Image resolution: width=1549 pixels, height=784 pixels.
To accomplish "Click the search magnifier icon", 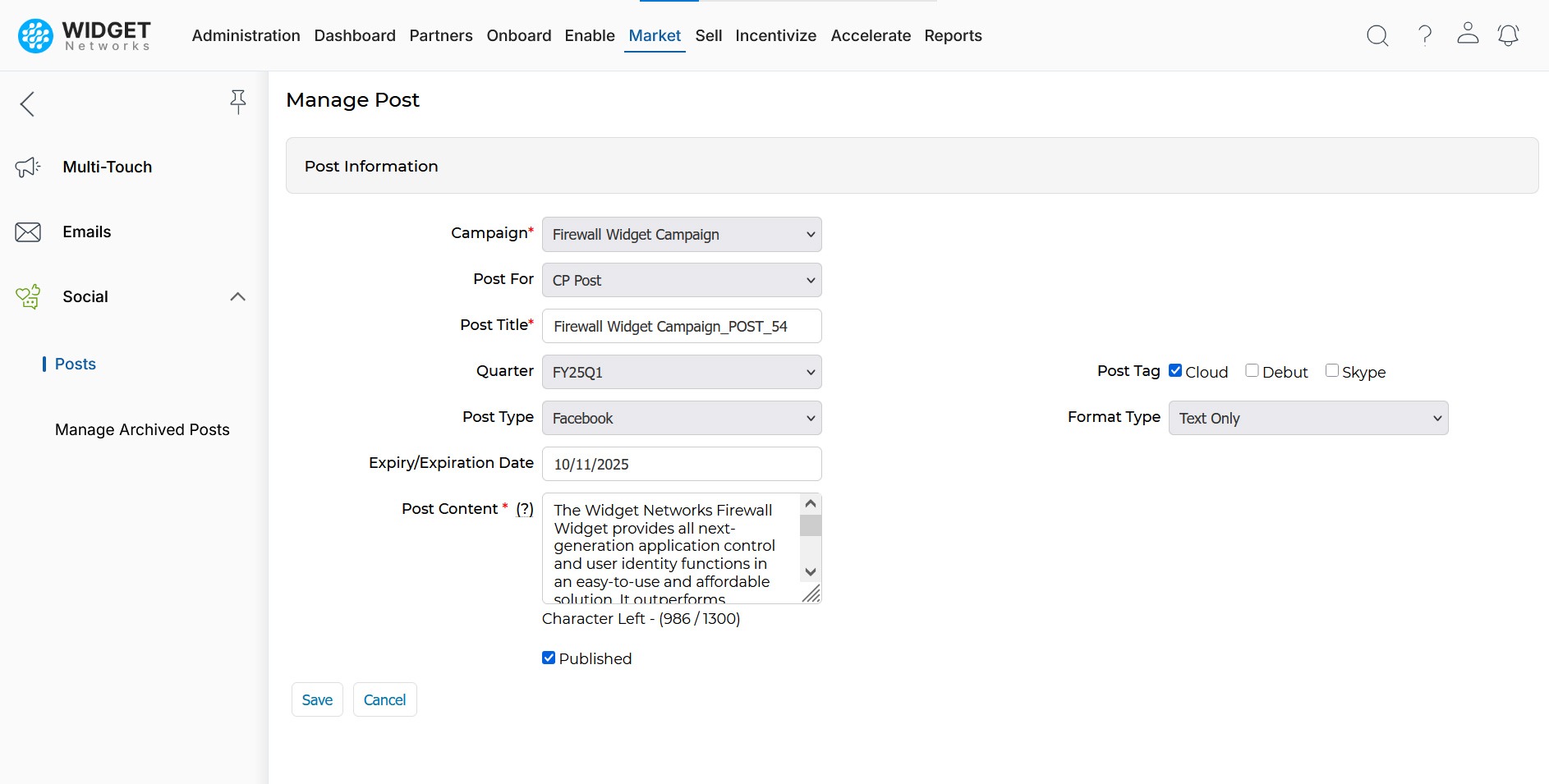I will pos(1377,35).
